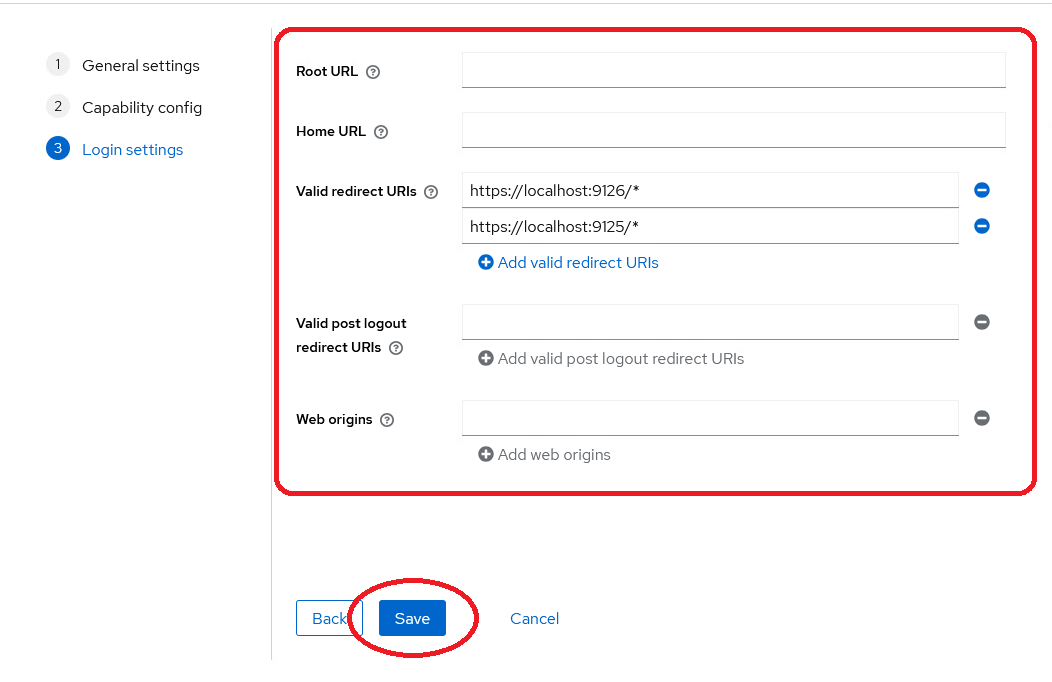
Task: Add another valid redirect URI
Action: 567,262
